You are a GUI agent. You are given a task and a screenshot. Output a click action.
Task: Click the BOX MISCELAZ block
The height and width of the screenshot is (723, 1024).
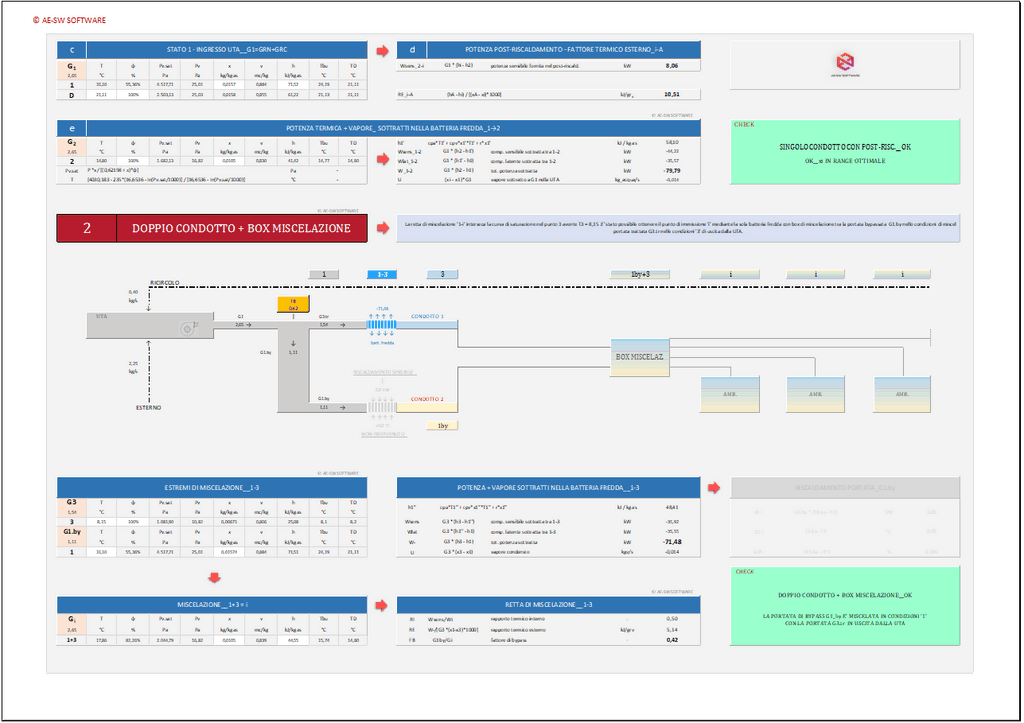639,357
